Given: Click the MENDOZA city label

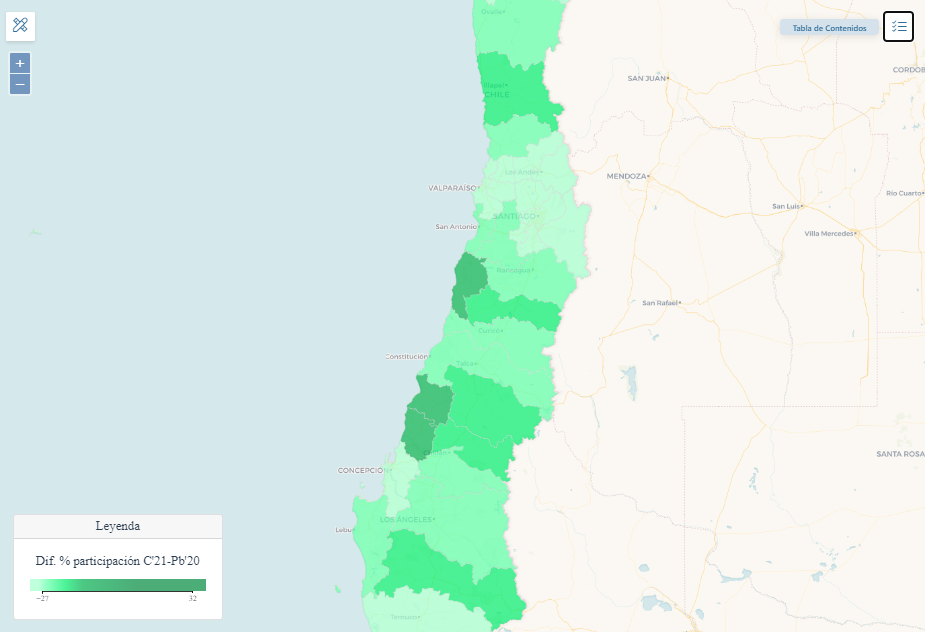Looking at the screenshot, I should point(626,176).
